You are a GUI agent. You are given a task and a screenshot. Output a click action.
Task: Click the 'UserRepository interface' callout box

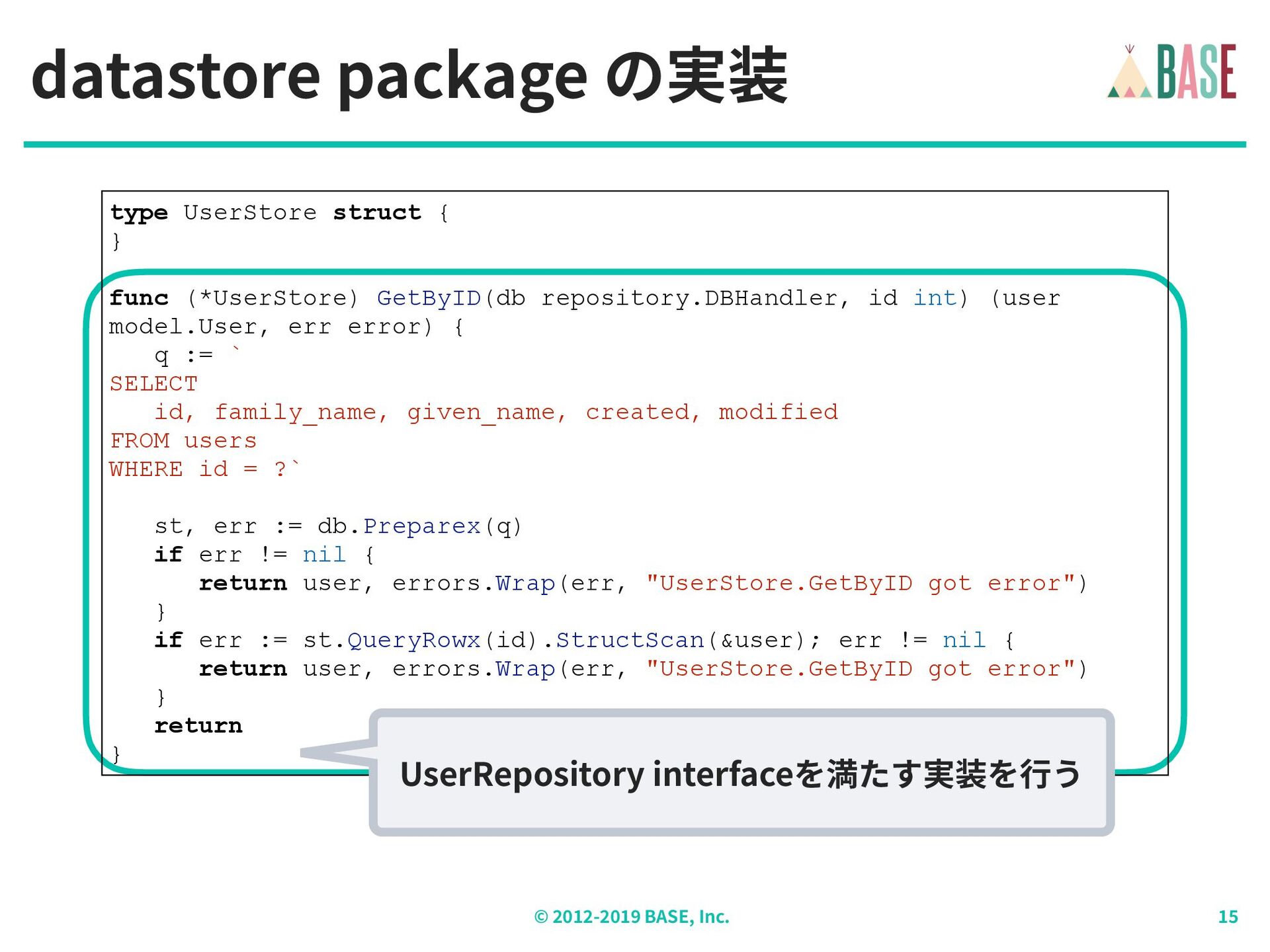pos(741,773)
